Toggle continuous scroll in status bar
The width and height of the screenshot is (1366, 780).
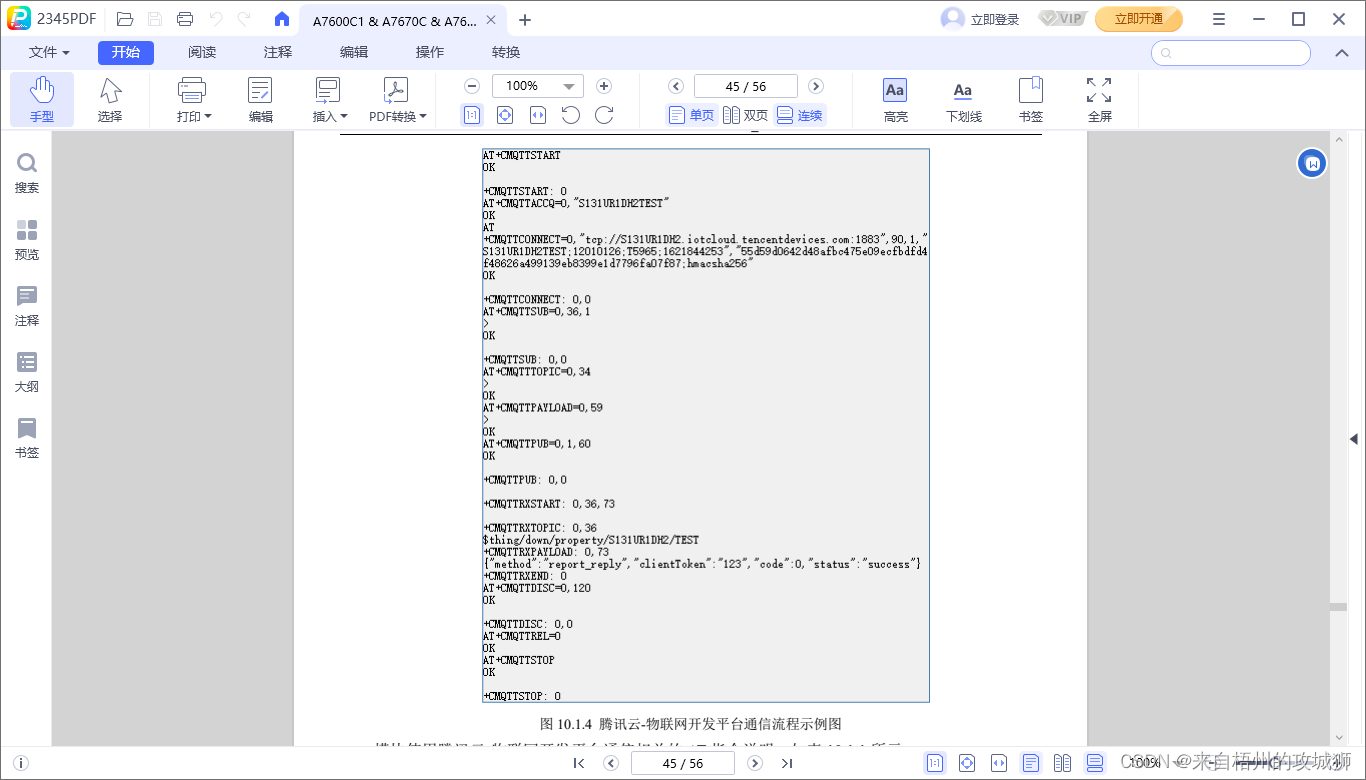tap(1095, 763)
